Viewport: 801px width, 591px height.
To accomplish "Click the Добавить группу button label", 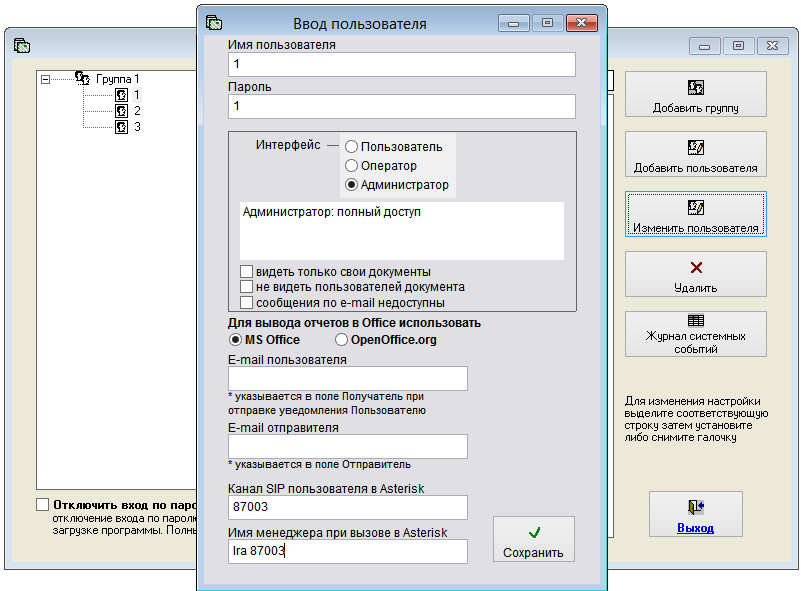I will click(x=695, y=108).
